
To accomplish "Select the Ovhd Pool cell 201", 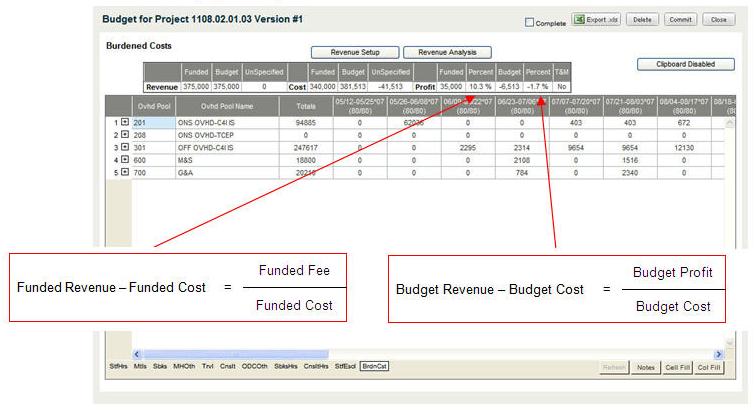I will point(152,122).
